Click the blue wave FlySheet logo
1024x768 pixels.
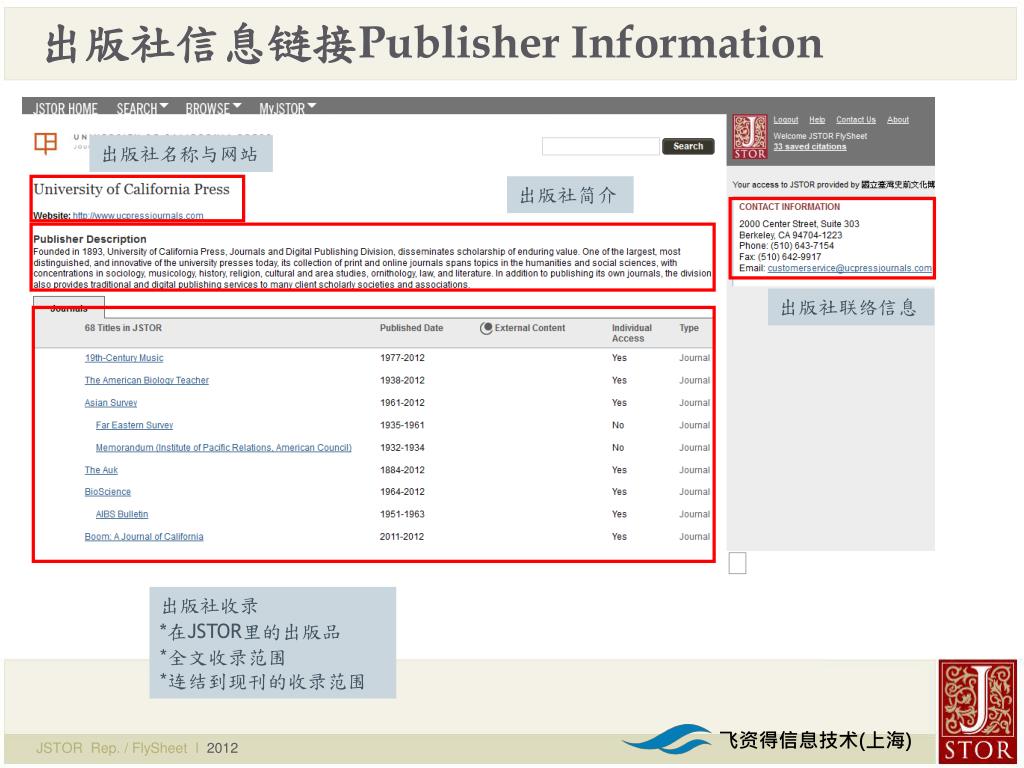[x=667, y=739]
